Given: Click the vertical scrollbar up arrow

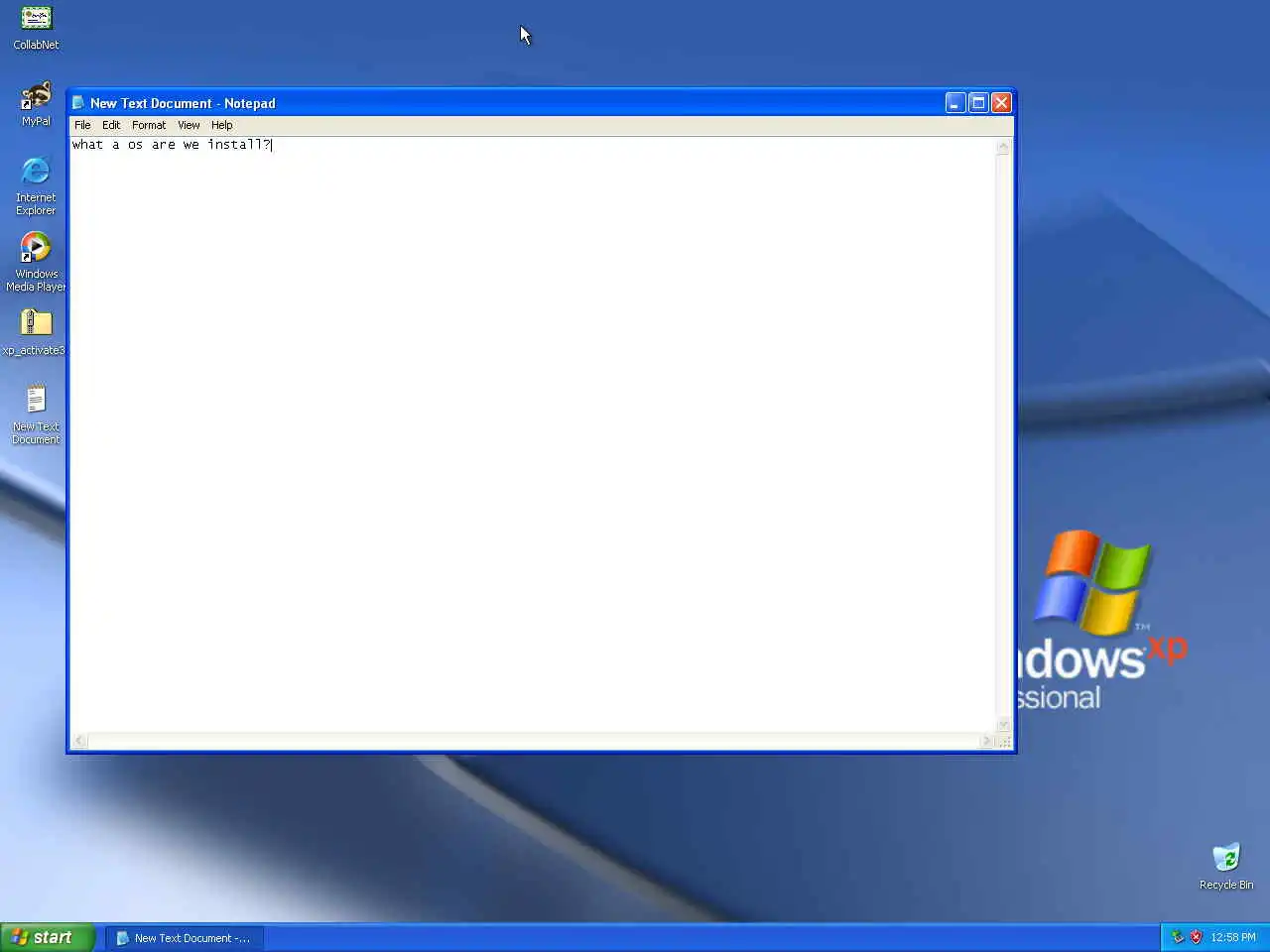Looking at the screenshot, I should pyautogui.click(x=1003, y=147).
